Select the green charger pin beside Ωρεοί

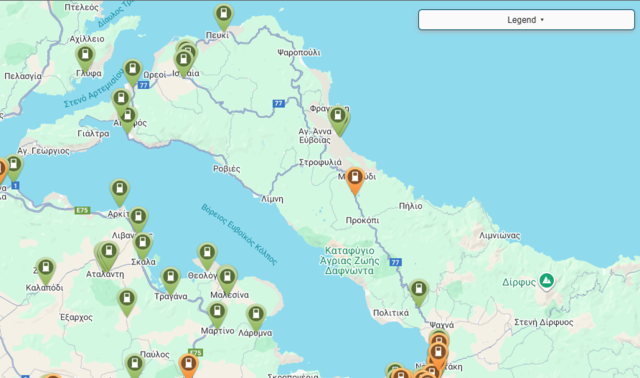133,73
